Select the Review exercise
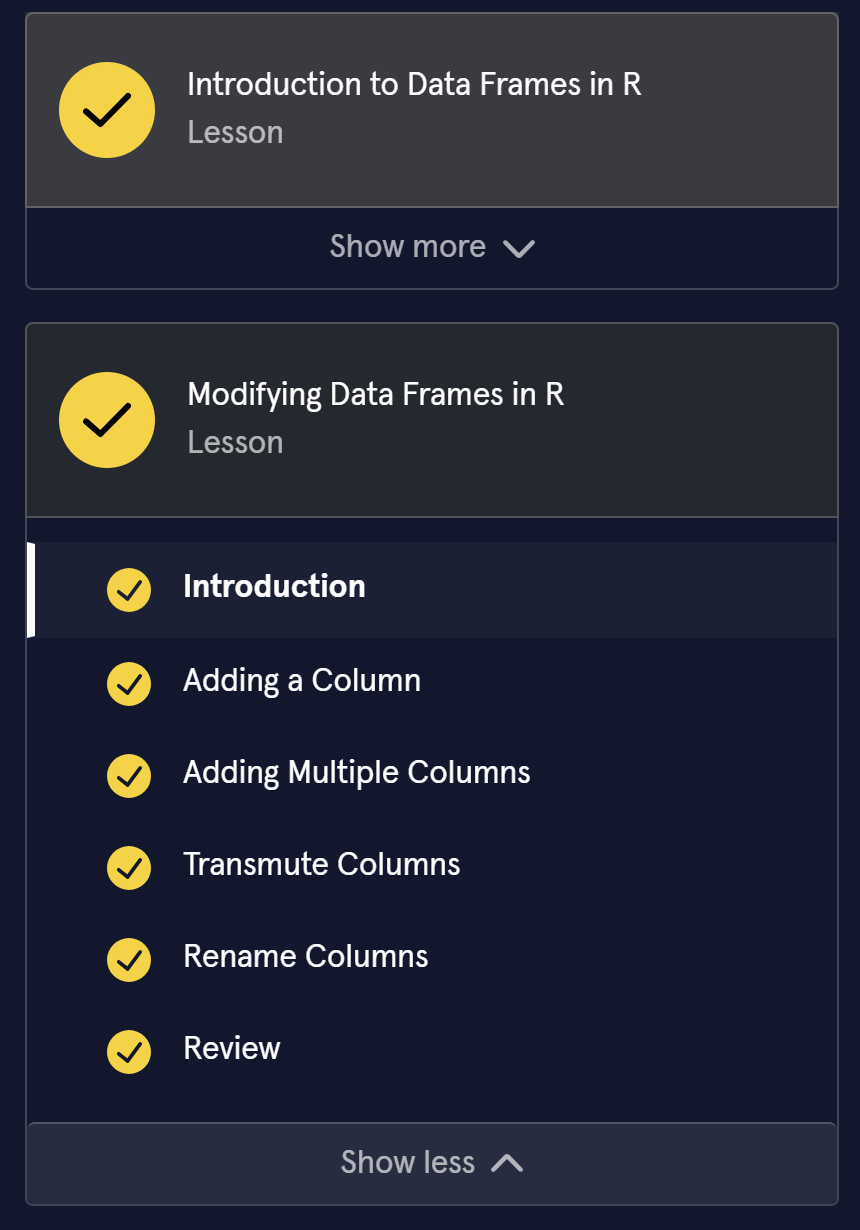 click(x=232, y=1049)
